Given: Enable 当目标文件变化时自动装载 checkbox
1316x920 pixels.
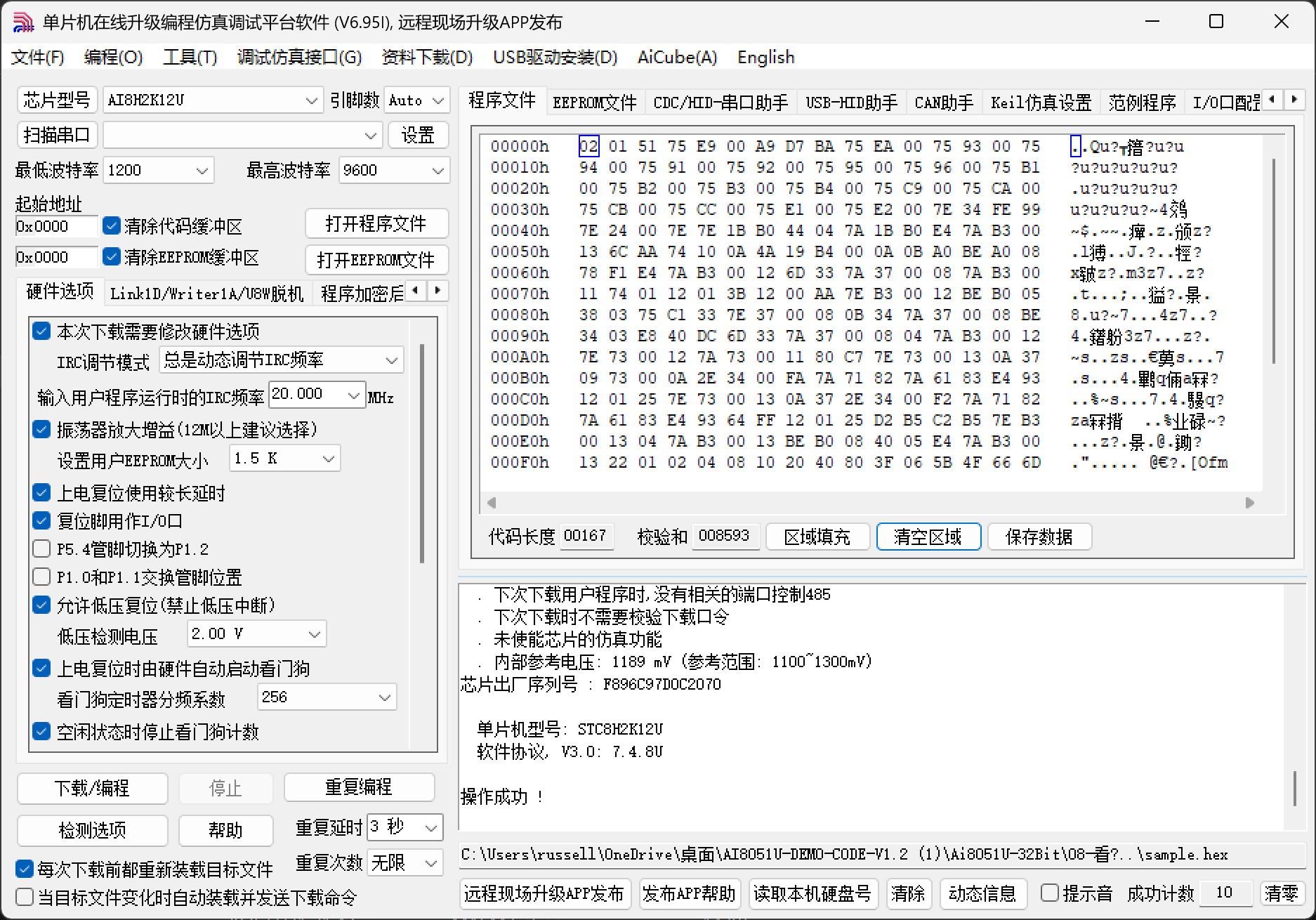Looking at the screenshot, I should 25,897.
